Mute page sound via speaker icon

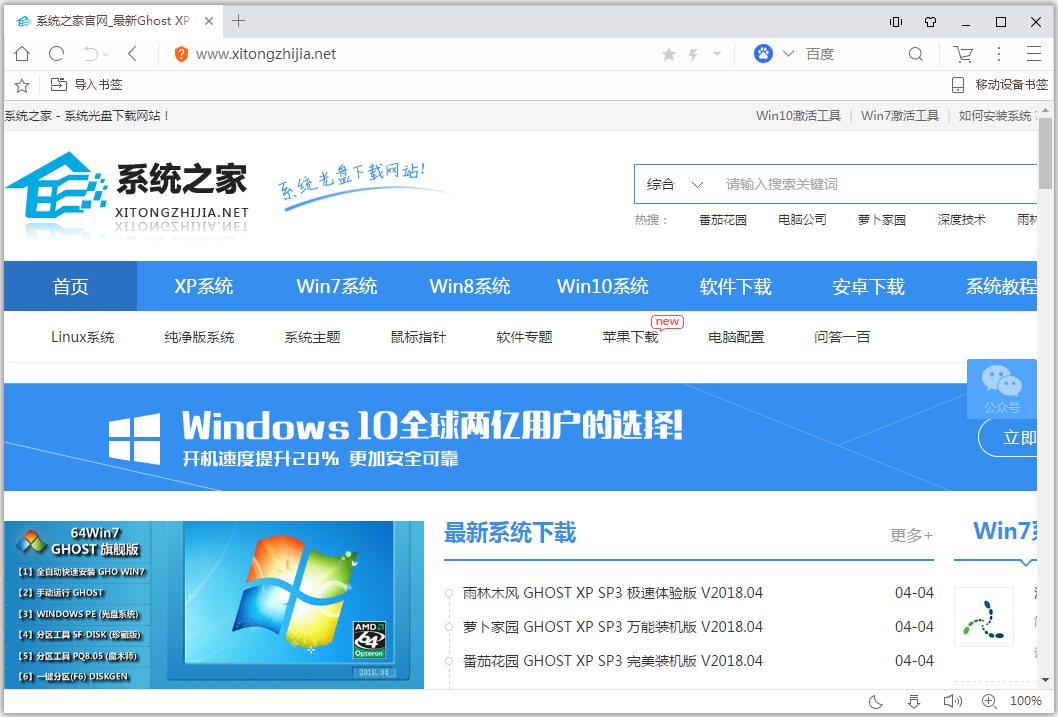952,701
